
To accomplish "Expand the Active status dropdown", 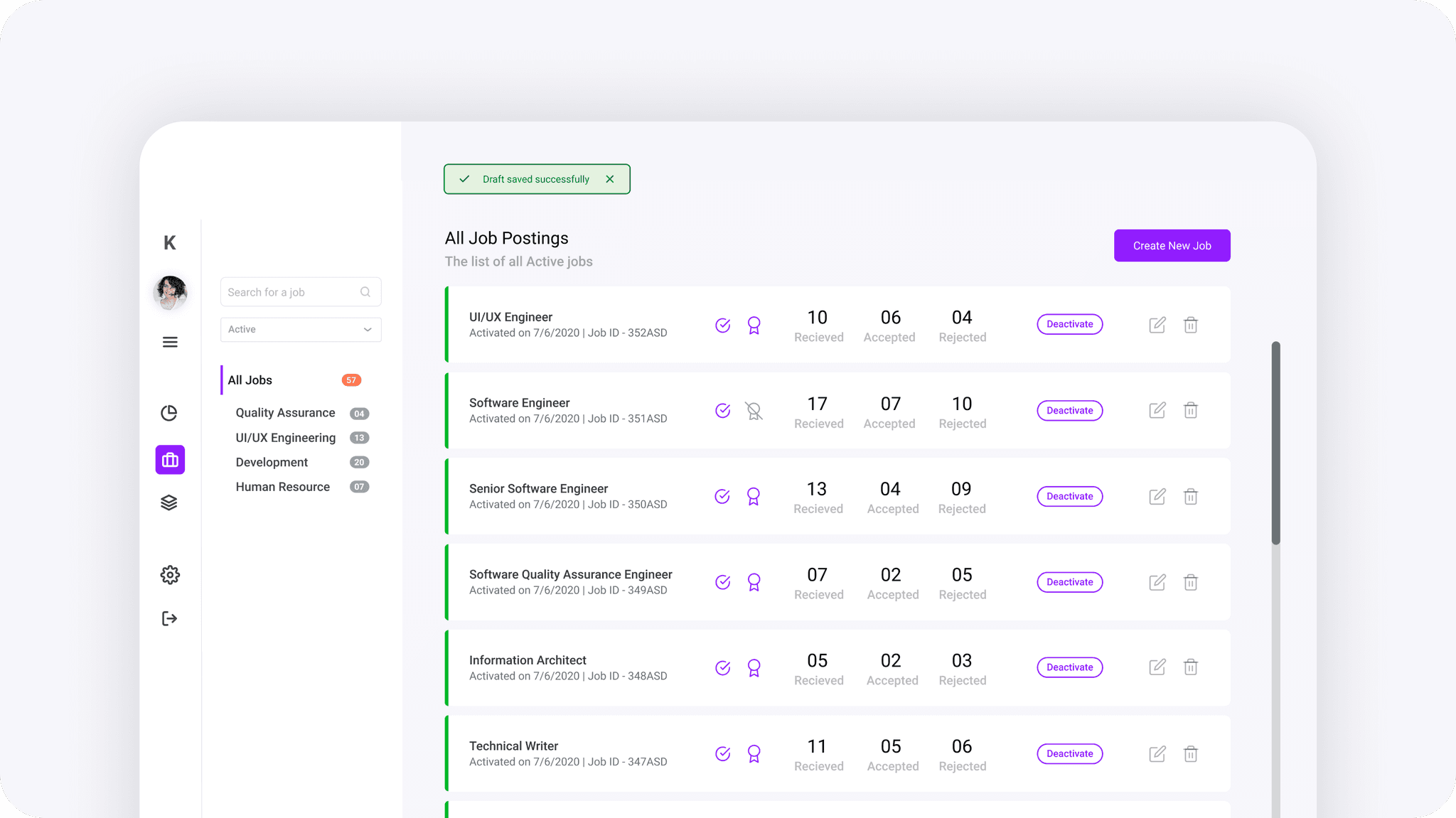I will tap(301, 329).
